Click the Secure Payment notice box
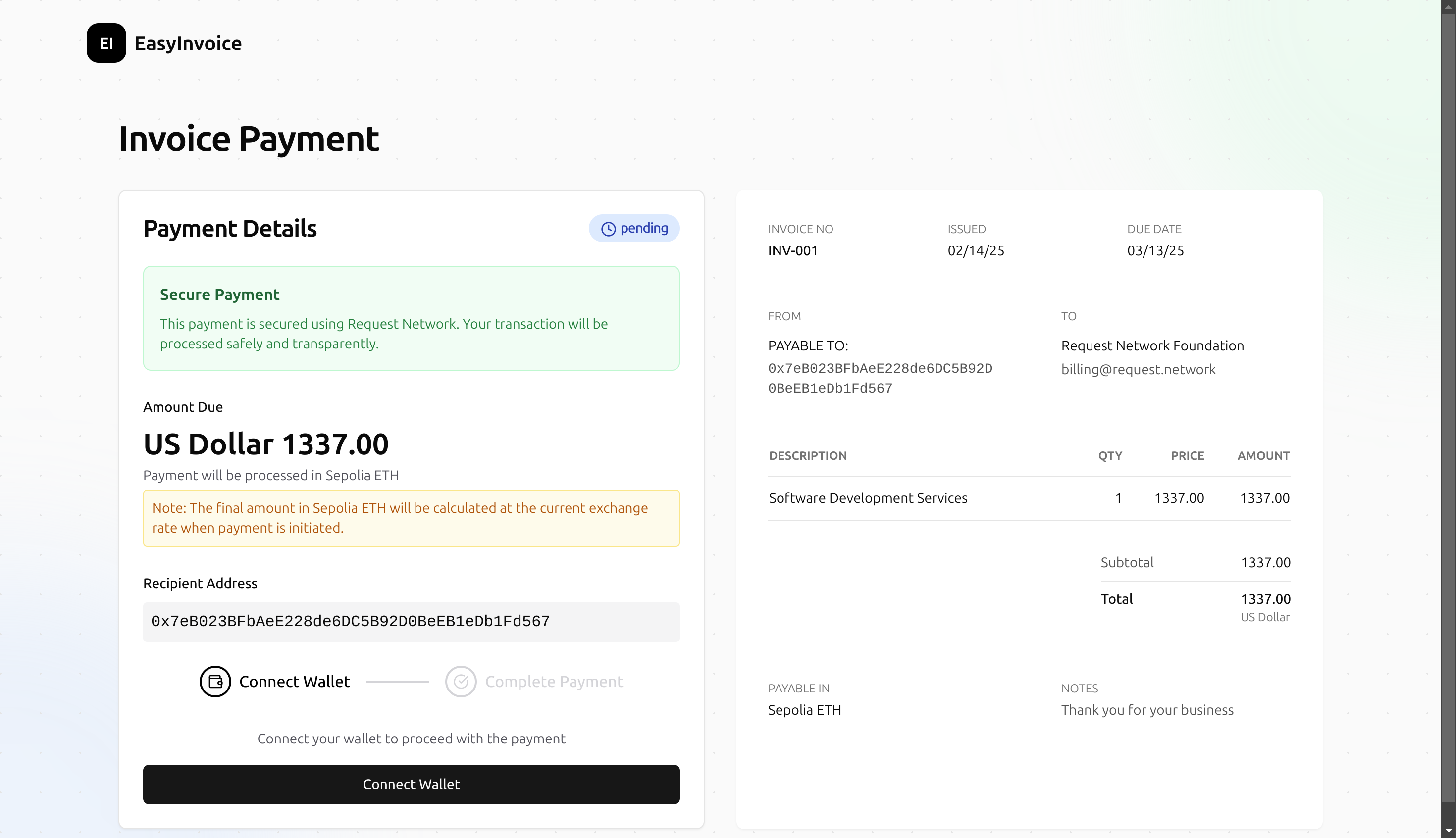This screenshot has height=838, width=1456. [x=411, y=318]
